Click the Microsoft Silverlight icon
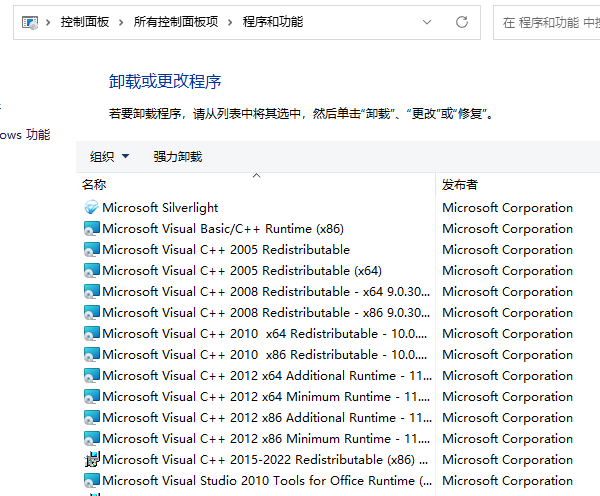Screen dimensions: 600x496 tap(91, 207)
